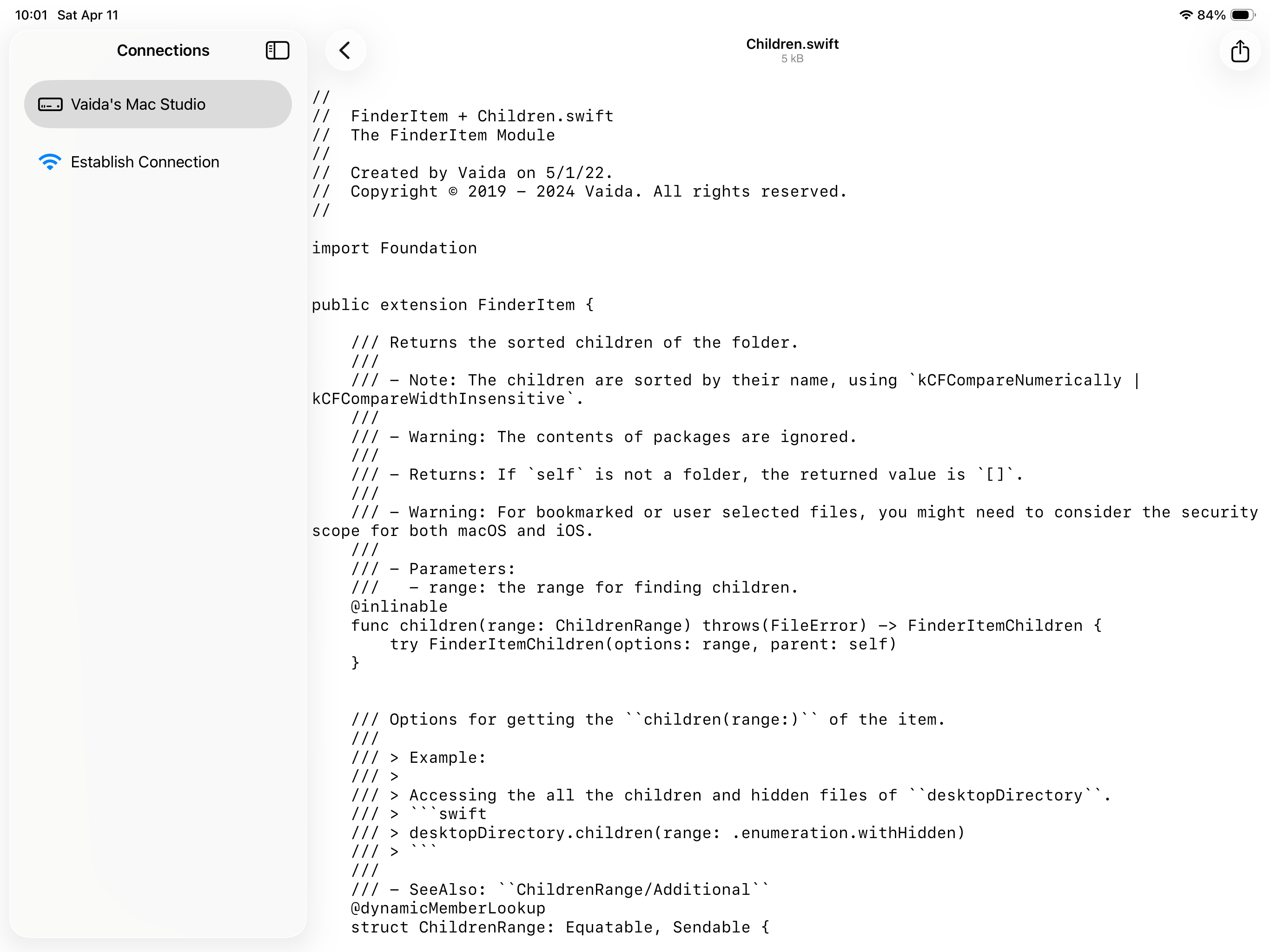Click the '@dynamicMemberLookup' line
Viewport: 1270px width, 952px height.
(x=448, y=908)
